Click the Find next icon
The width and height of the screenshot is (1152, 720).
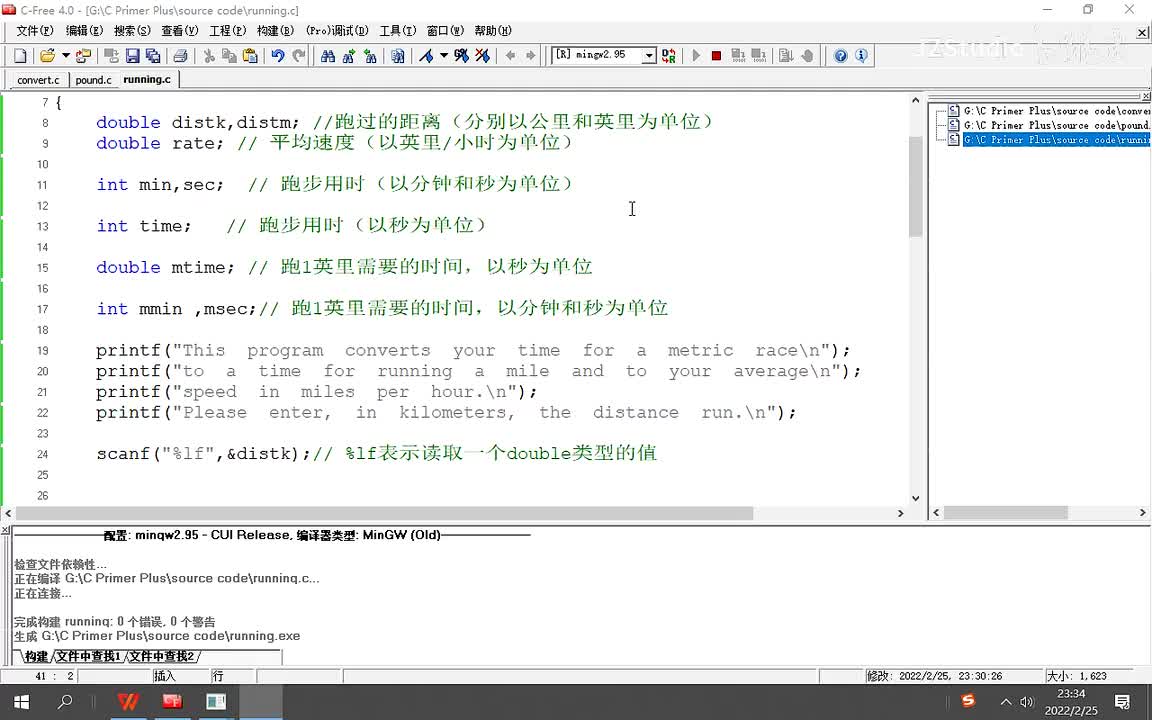[x=349, y=56]
